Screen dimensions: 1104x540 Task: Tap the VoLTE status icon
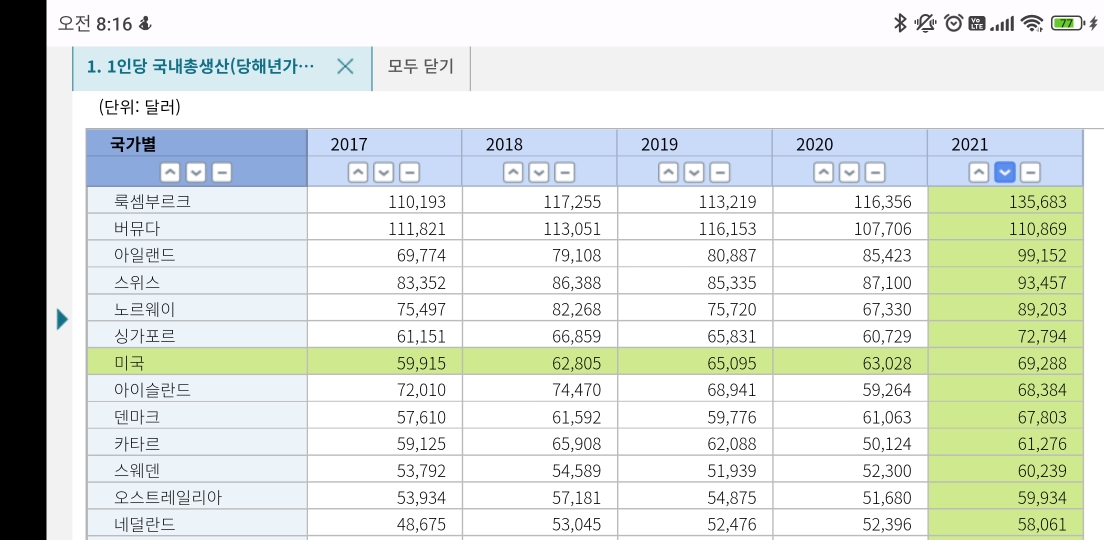coord(977,23)
